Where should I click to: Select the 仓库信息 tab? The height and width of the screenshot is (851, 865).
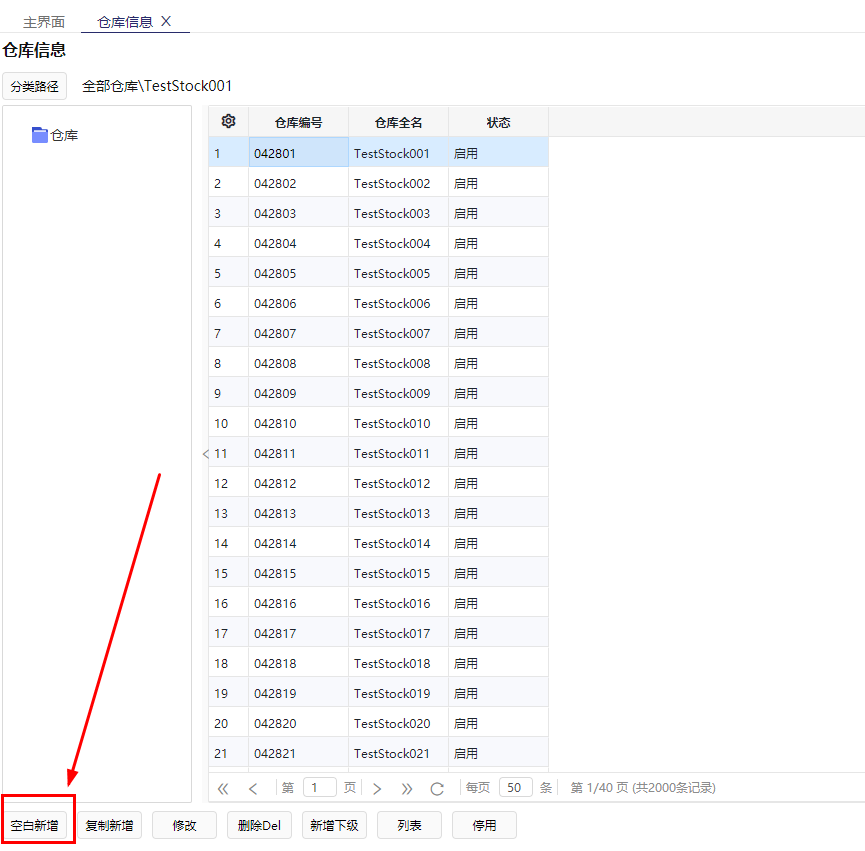coord(125,22)
